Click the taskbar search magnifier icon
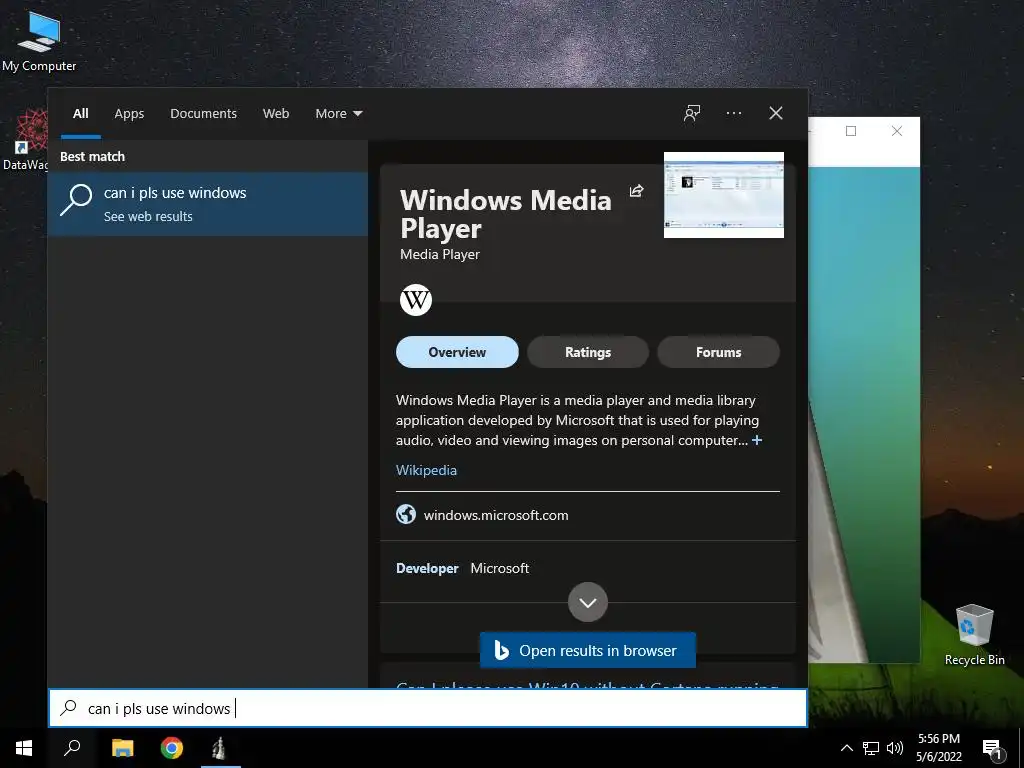 pyautogui.click(x=72, y=748)
